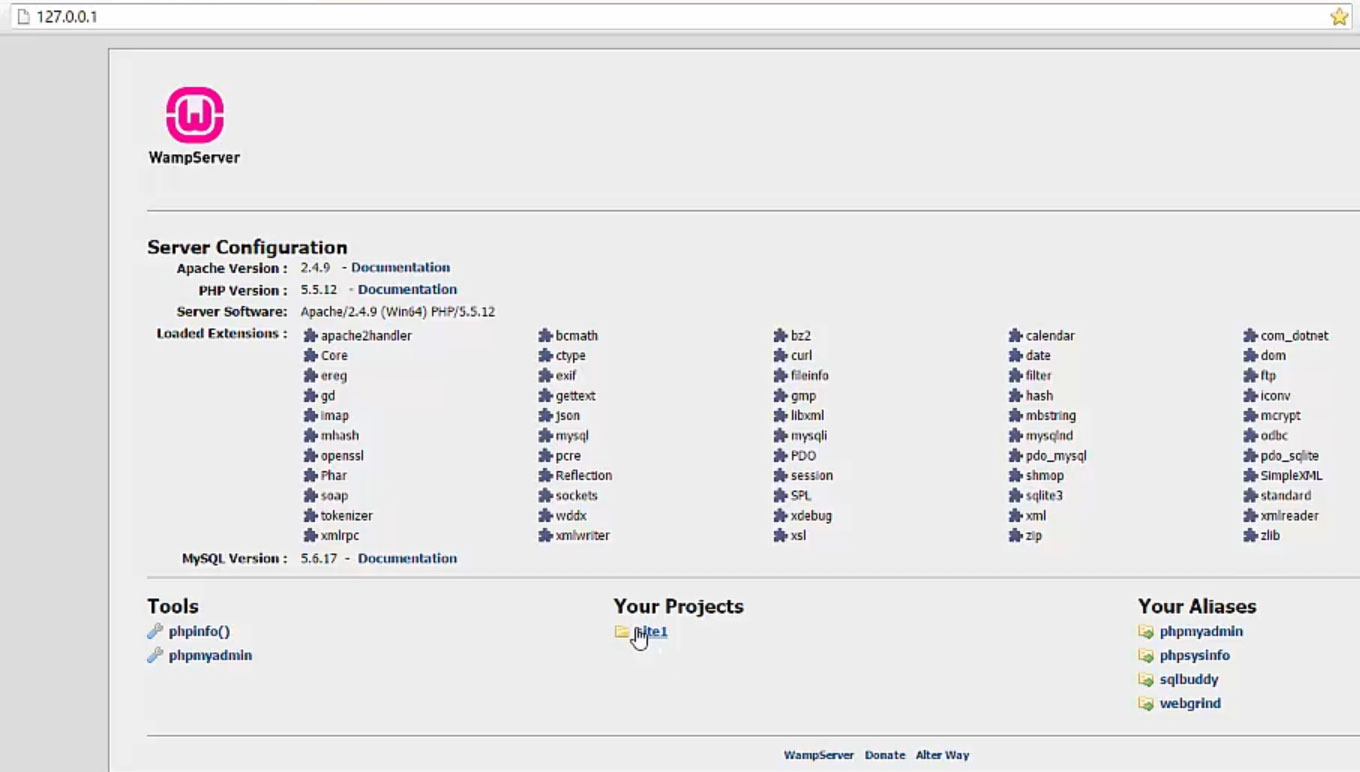Click the xmlreader extension name

point(1289,516)
